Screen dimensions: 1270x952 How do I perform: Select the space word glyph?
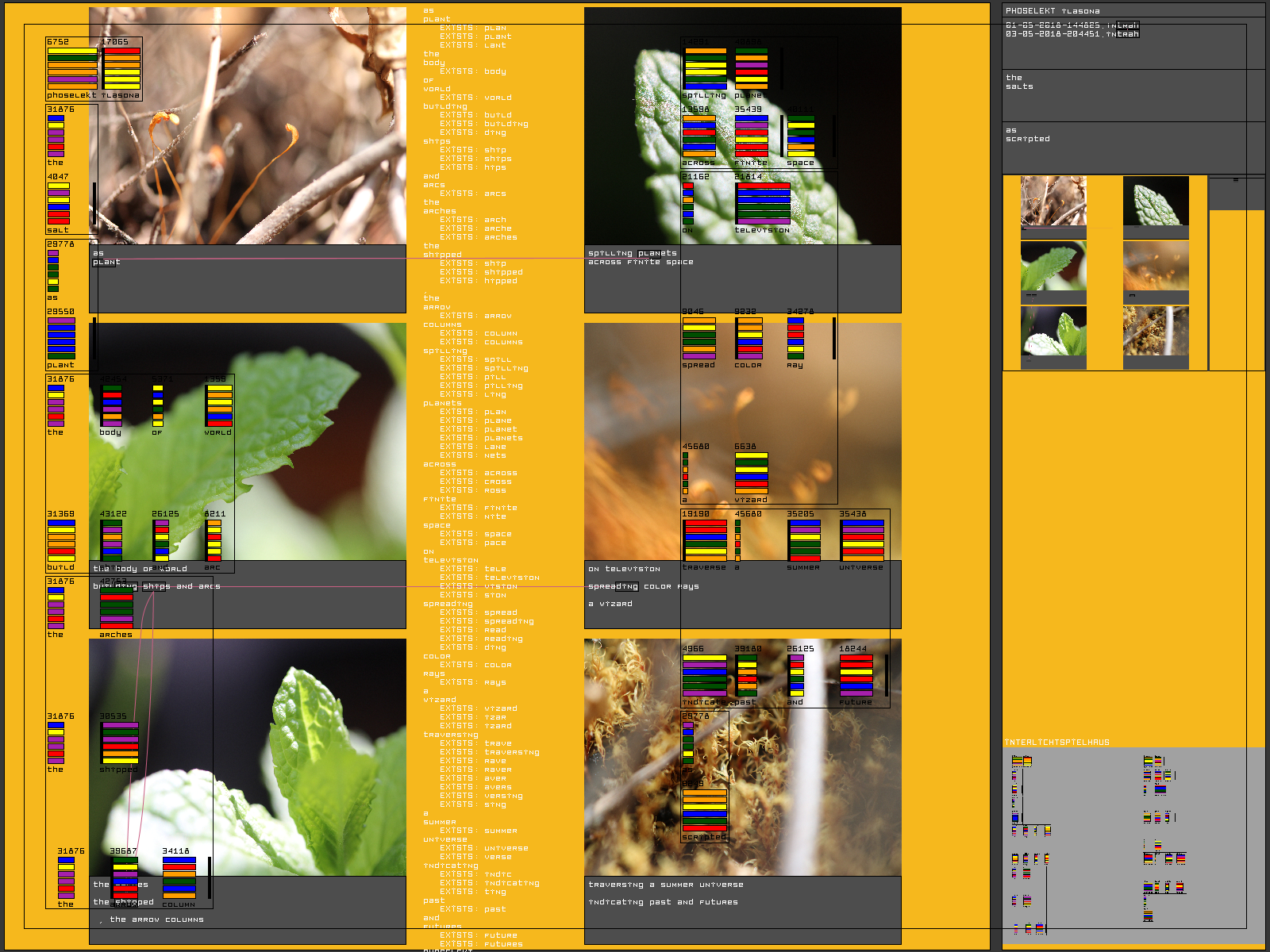pos(801,136)
